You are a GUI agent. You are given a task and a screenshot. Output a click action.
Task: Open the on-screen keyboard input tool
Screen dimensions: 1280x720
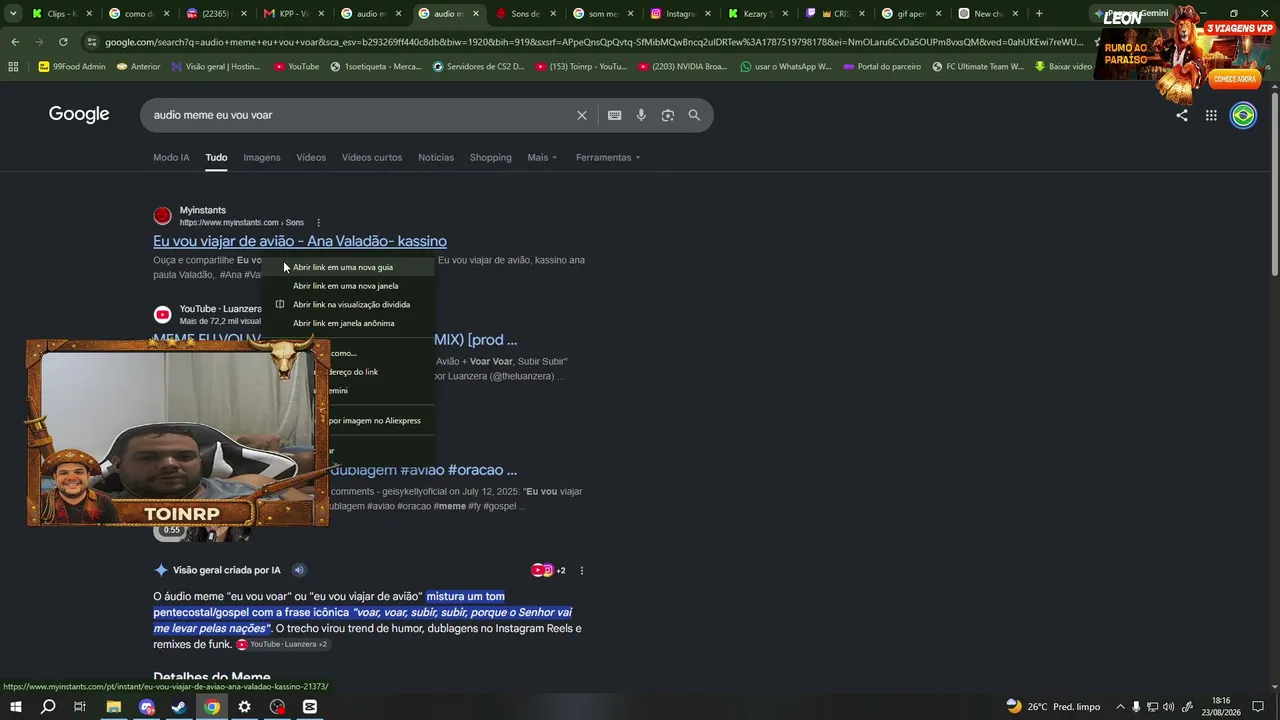pos(615,115)
